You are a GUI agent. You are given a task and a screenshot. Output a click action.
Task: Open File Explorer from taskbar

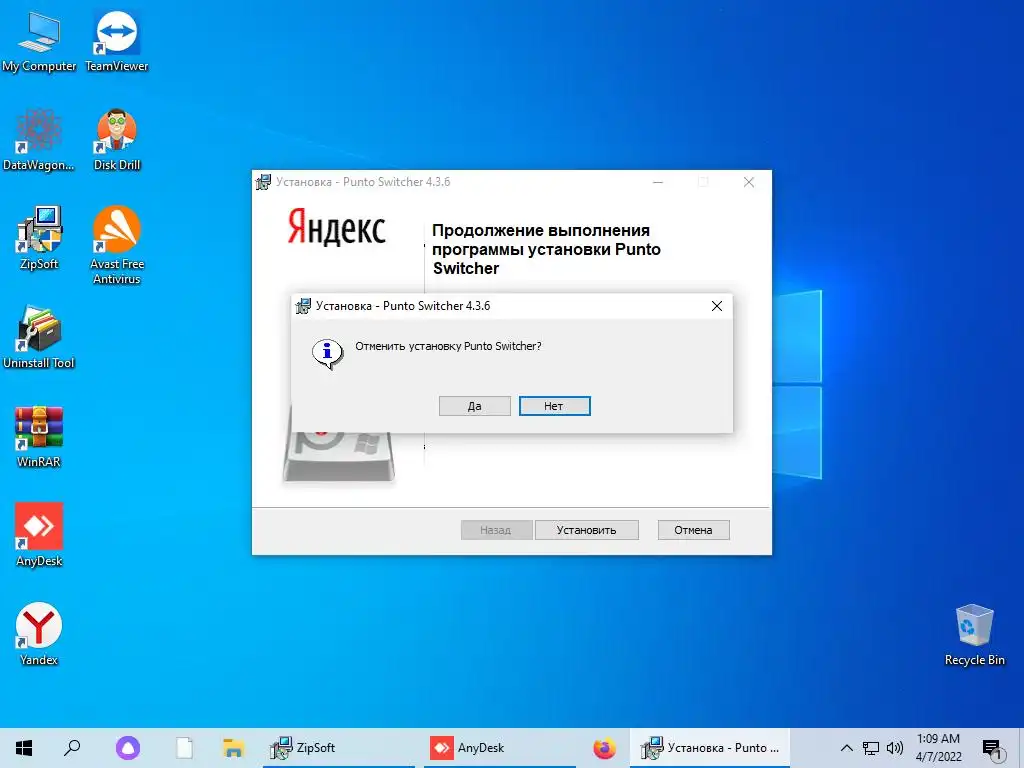tap(233, 748)
